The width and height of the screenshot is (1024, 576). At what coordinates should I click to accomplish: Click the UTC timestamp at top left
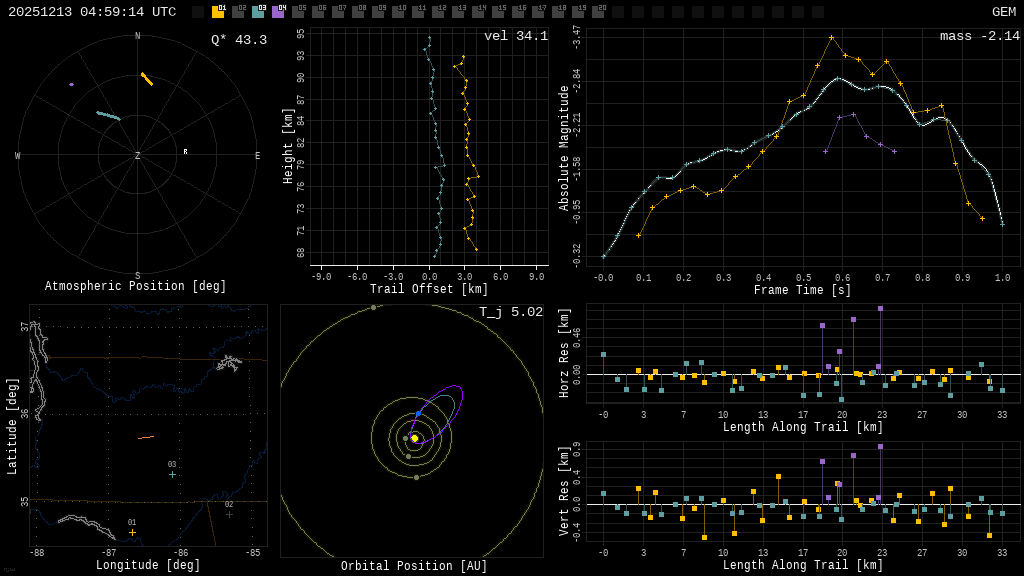pos(92,12)
